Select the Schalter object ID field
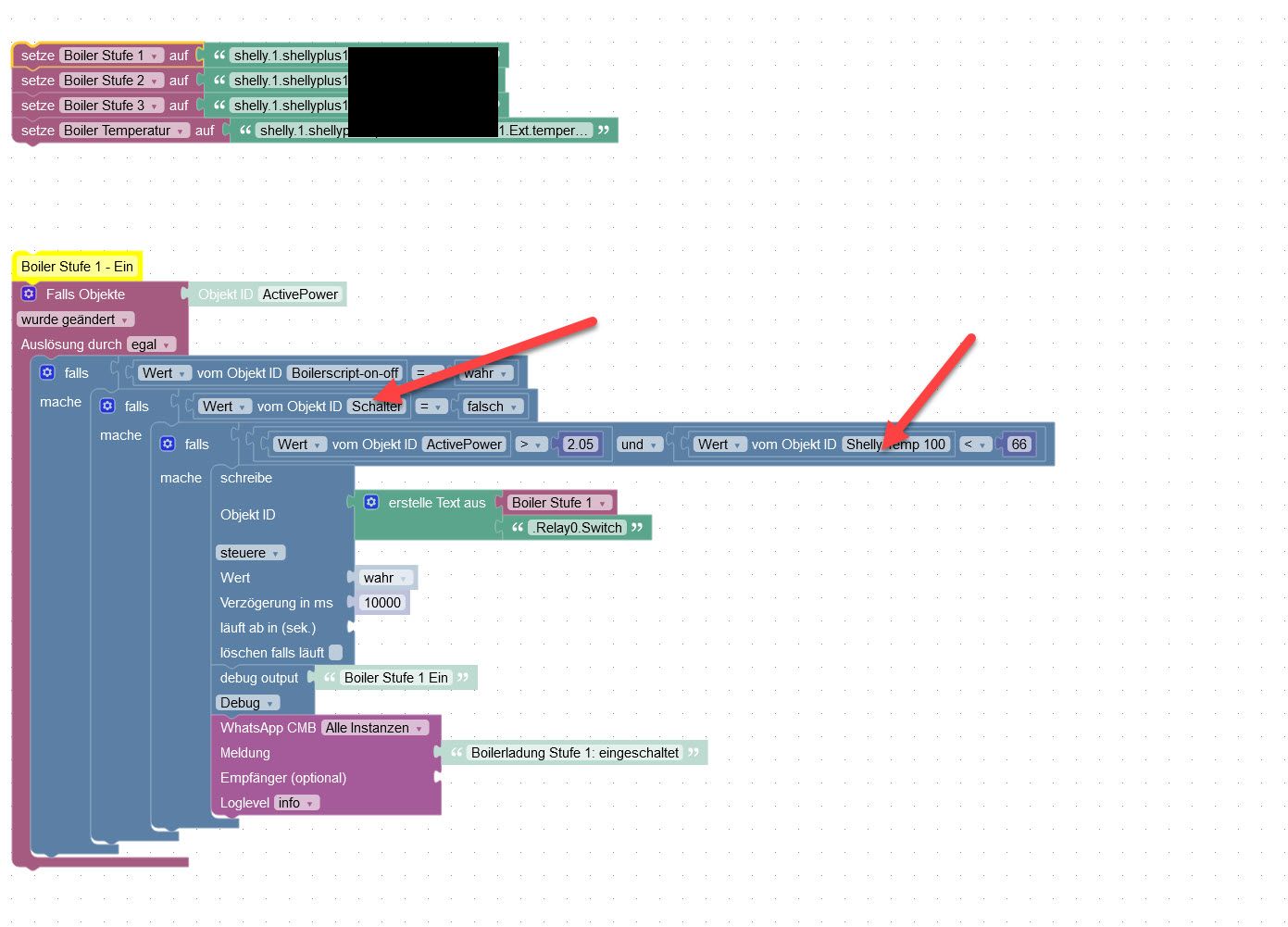This screenshot has width=1288, height=927. point(377,407)
